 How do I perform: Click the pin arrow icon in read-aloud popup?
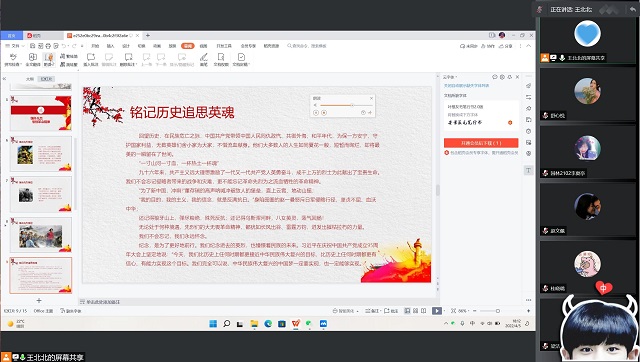click(x=370, y=113)
